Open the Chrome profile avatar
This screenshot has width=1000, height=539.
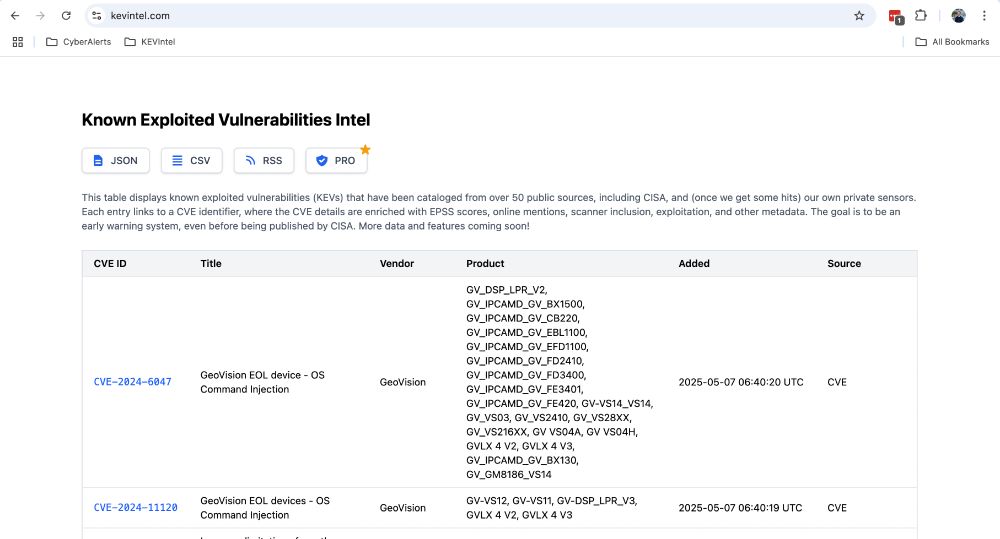958,16
